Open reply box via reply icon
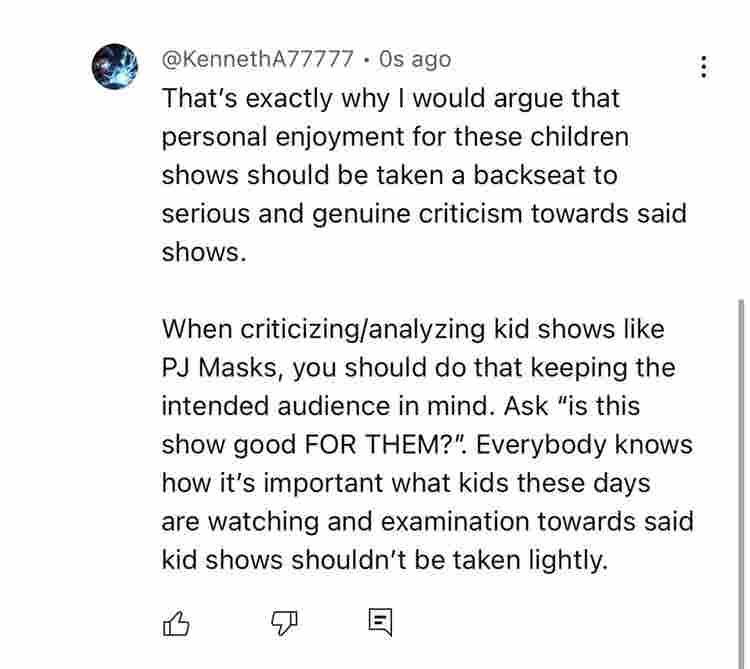The height and width of the screenshot is (669, 750). [380, 623]
